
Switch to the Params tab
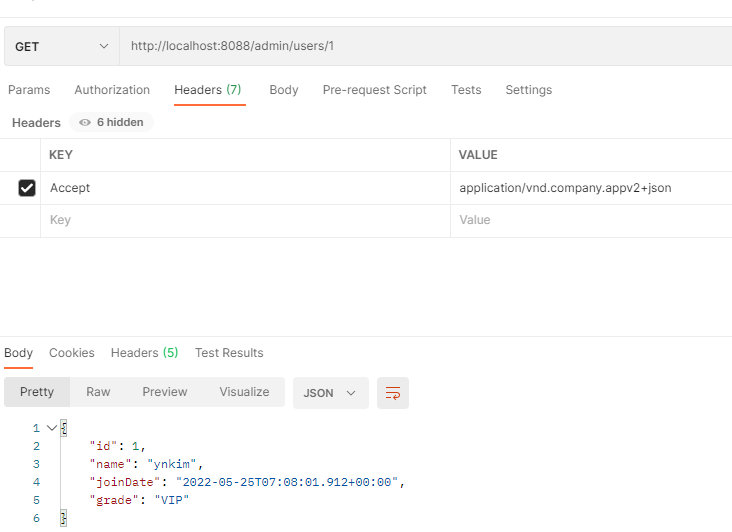[x=29, y=90]
